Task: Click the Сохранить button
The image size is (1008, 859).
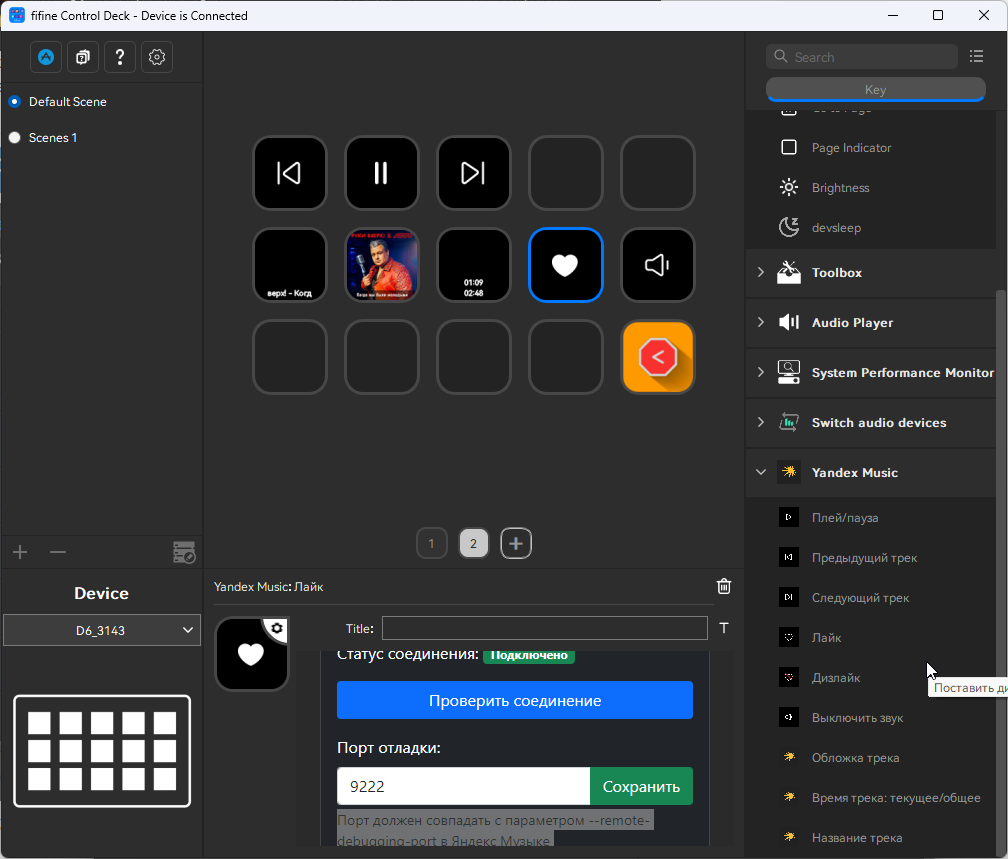Action: coord(641,786)
